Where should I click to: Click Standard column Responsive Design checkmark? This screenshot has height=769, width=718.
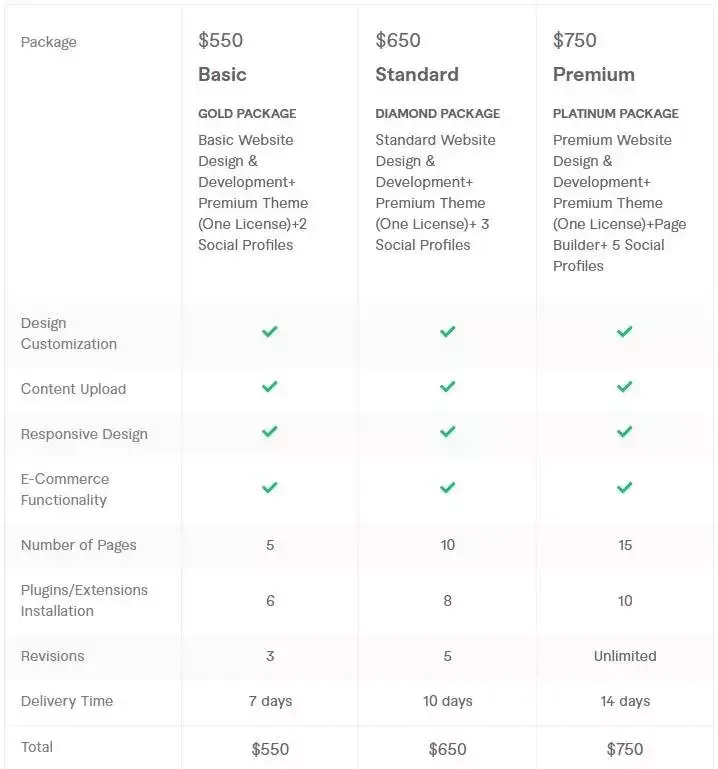(x=447, y=432)
